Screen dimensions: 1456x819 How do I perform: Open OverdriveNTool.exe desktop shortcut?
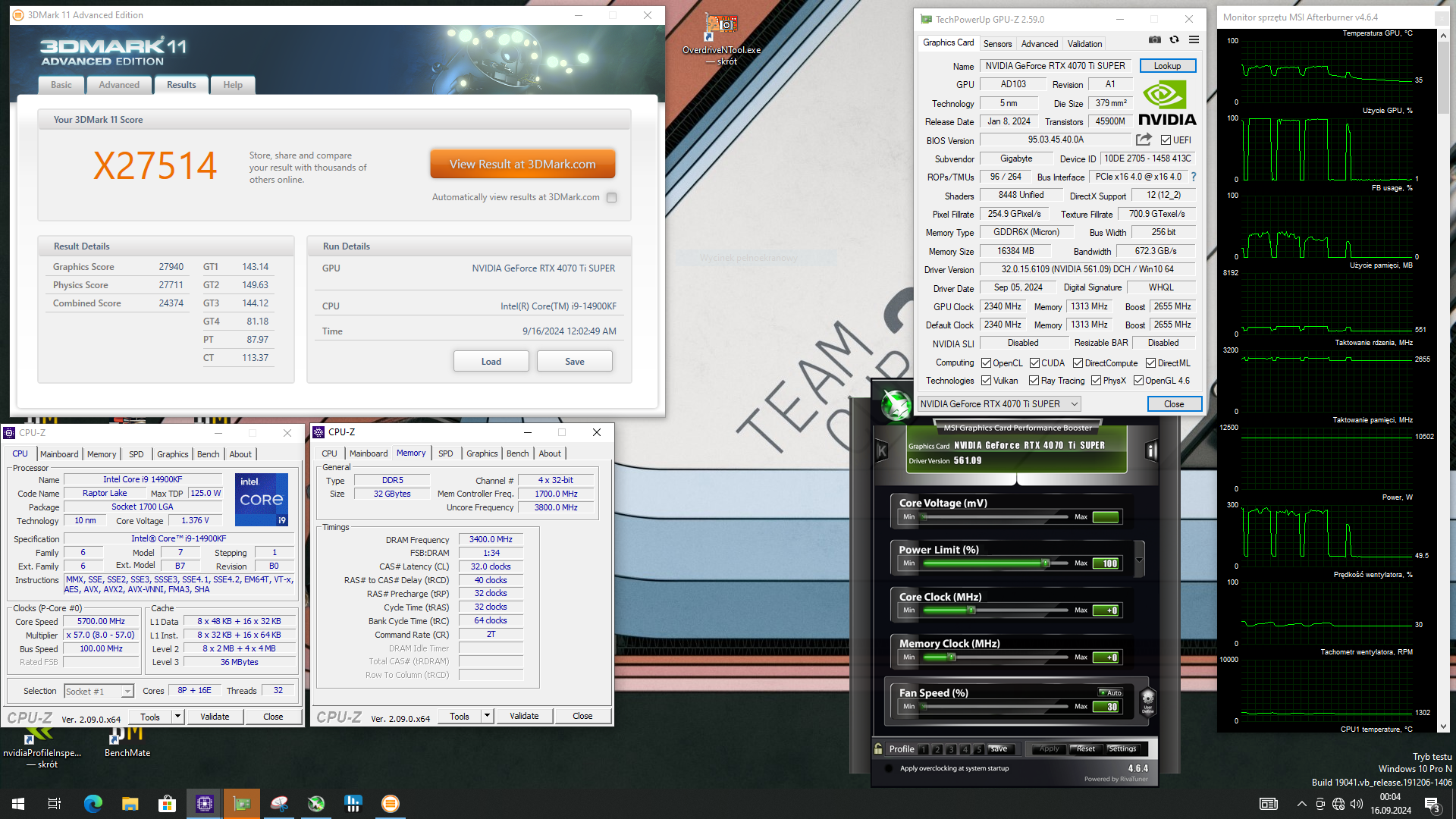pos(721,39)
